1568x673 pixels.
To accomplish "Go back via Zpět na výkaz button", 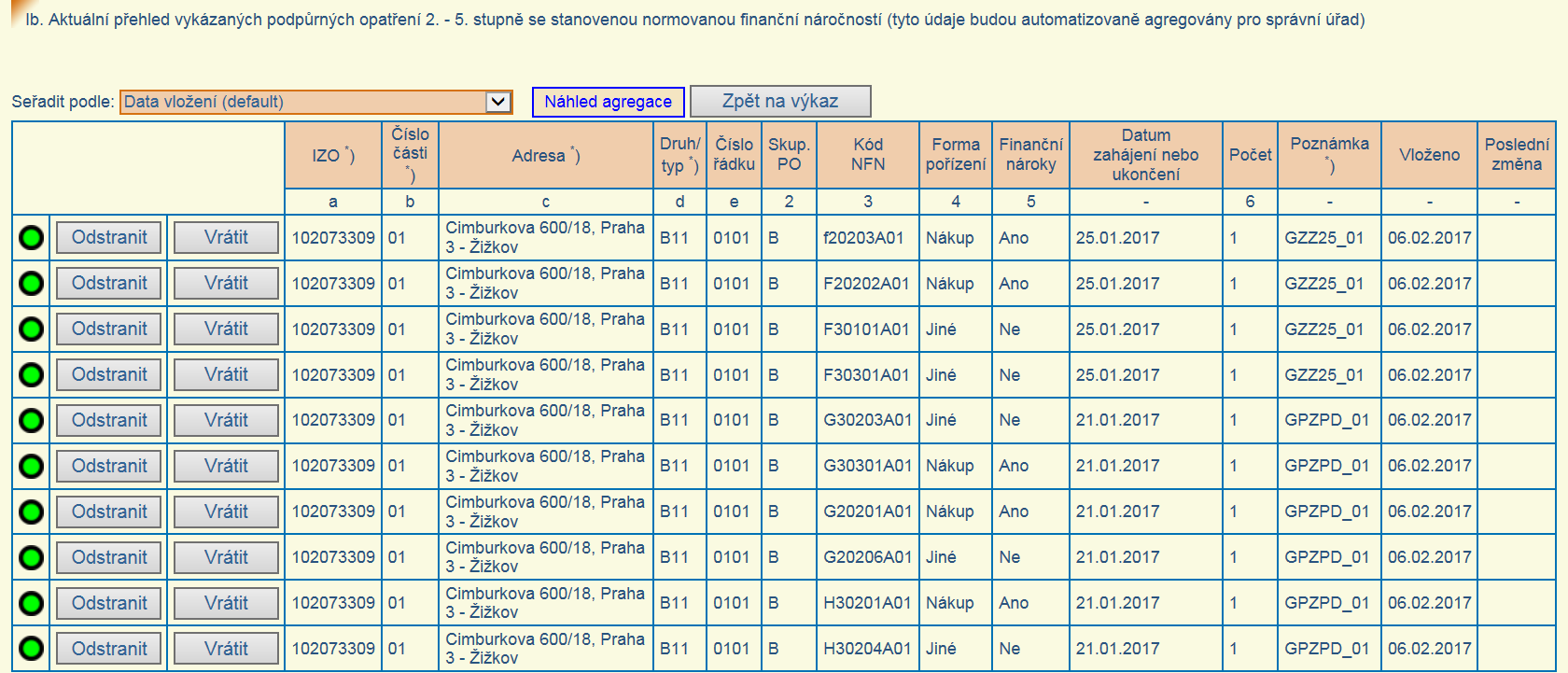I will [x=780, y=101].
